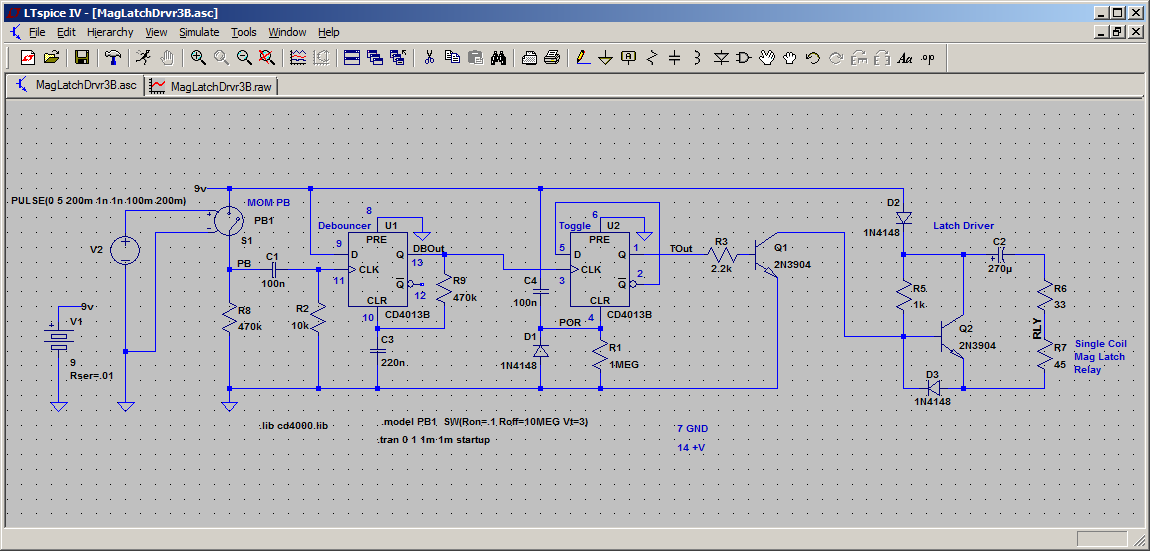Viewport: 1150px width, 551px height.
Task: Place an Inductor tool icon
Action: click(697, 57)
